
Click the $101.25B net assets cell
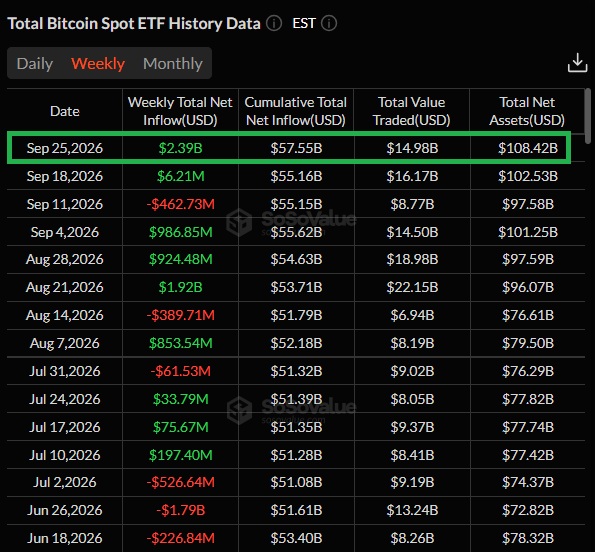coord(528,232)
